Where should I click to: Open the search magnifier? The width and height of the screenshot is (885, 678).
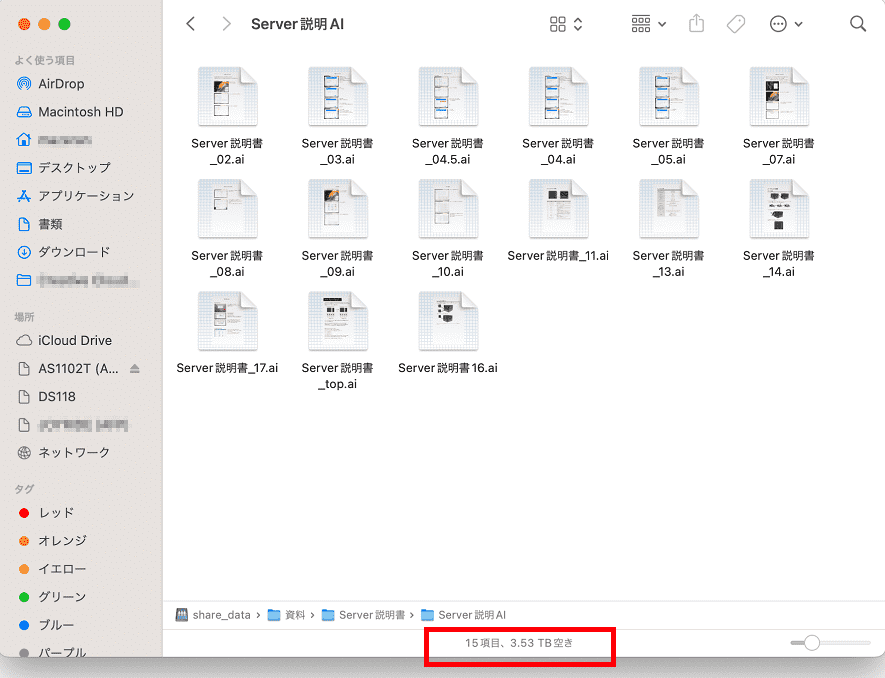[857, 24]
